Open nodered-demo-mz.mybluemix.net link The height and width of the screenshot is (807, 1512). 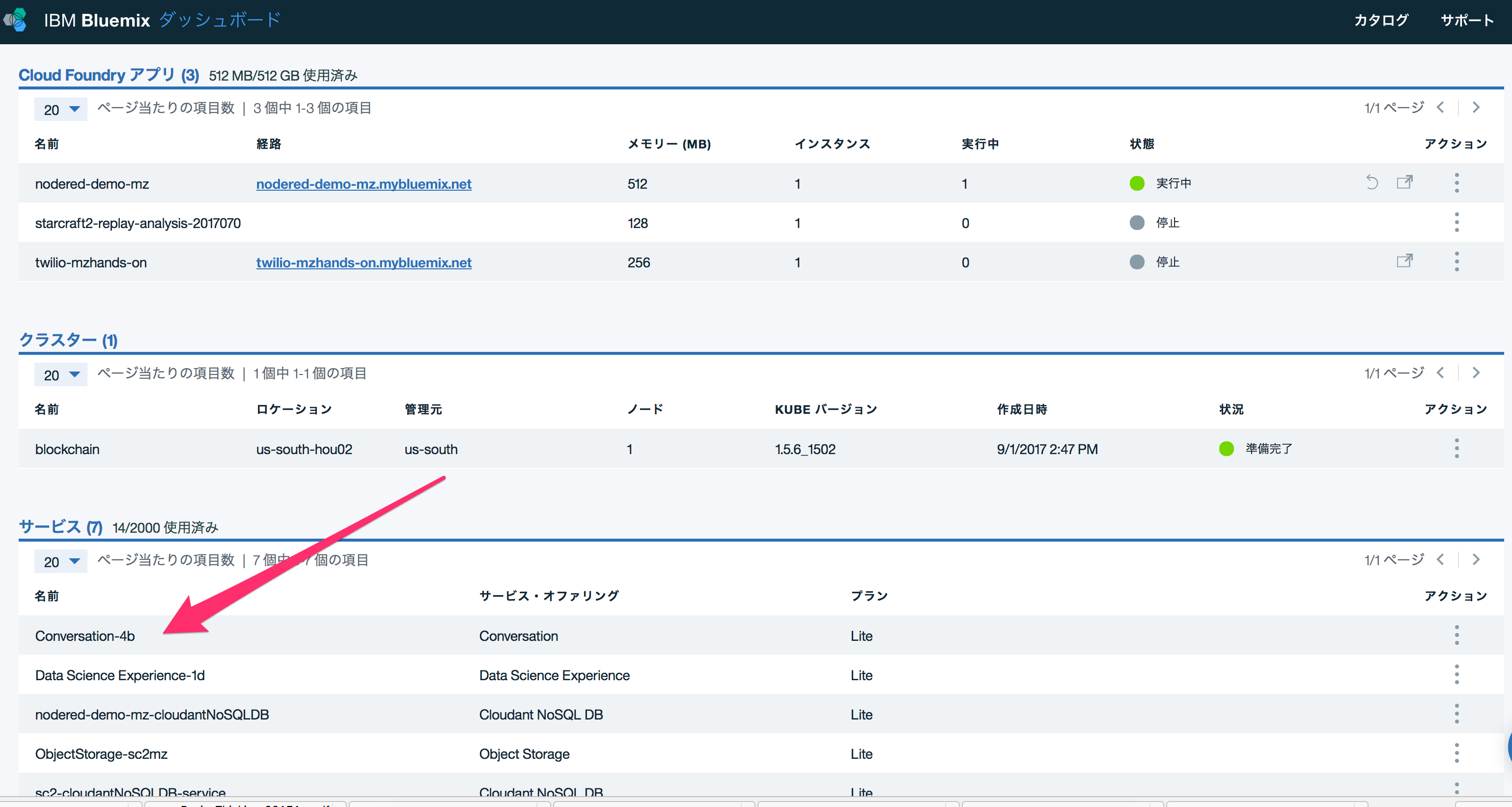(x=364, y=184)
